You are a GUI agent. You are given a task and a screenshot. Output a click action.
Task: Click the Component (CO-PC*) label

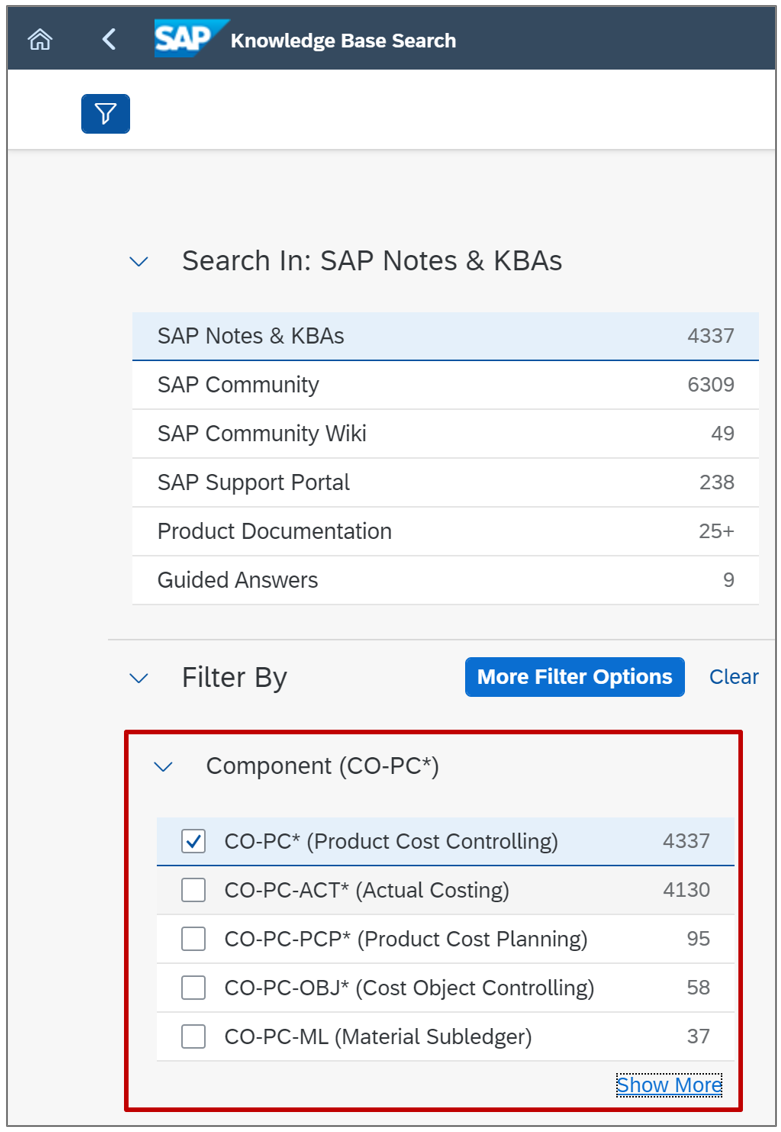point(323,767)
